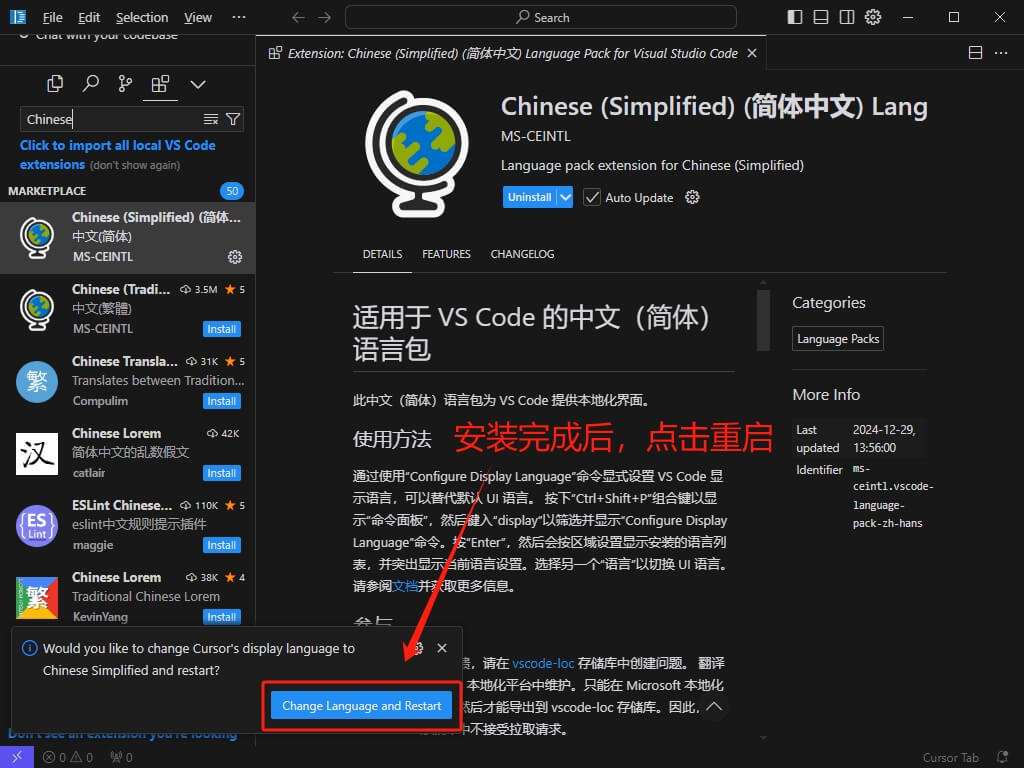Install Chinese Lorem by catlair
This screenshot has width=1024, height=768.
(x=221, y=473)
